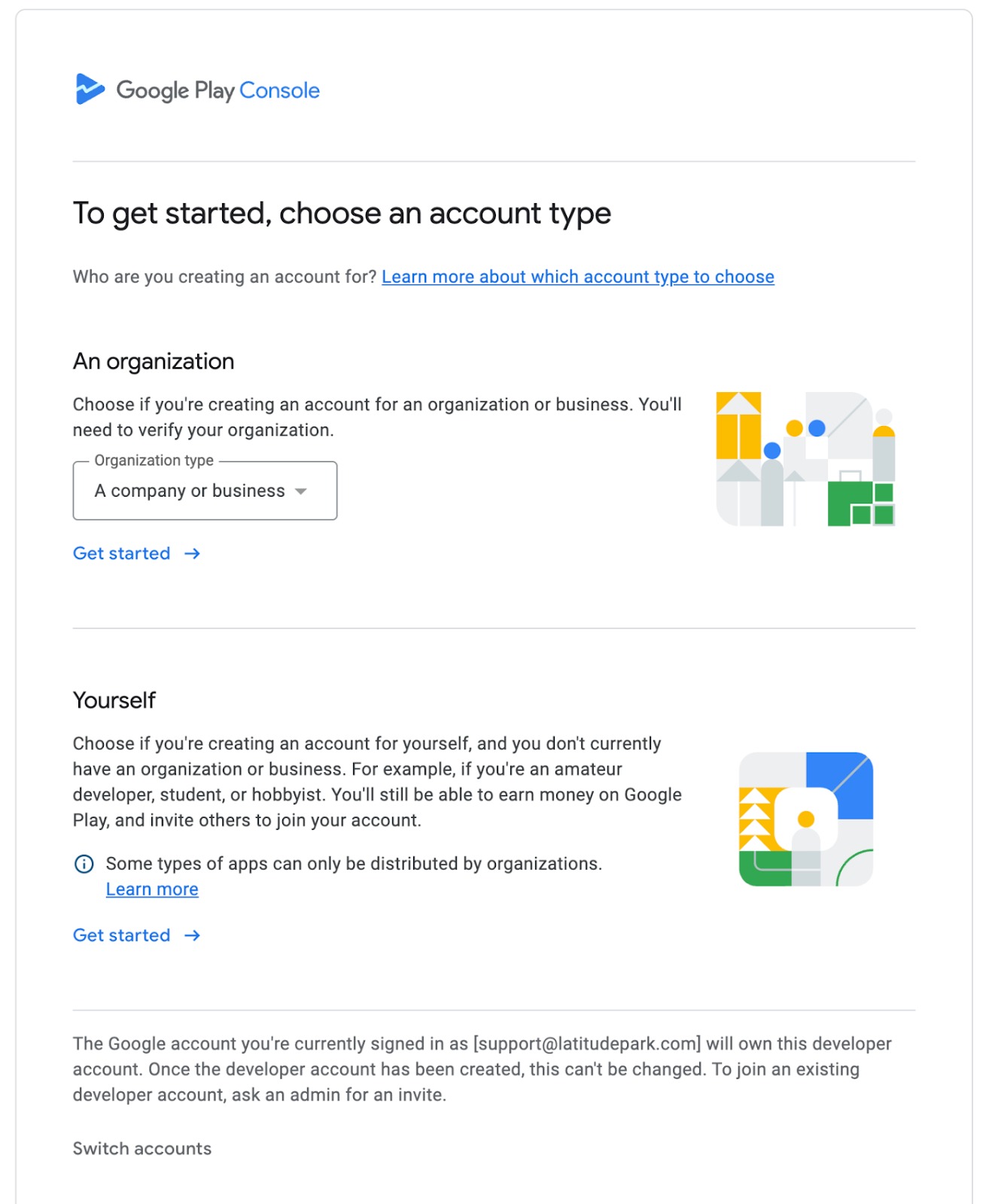Click Get started under An organization
992x1204 pixels.
click(x=122, y=554)
